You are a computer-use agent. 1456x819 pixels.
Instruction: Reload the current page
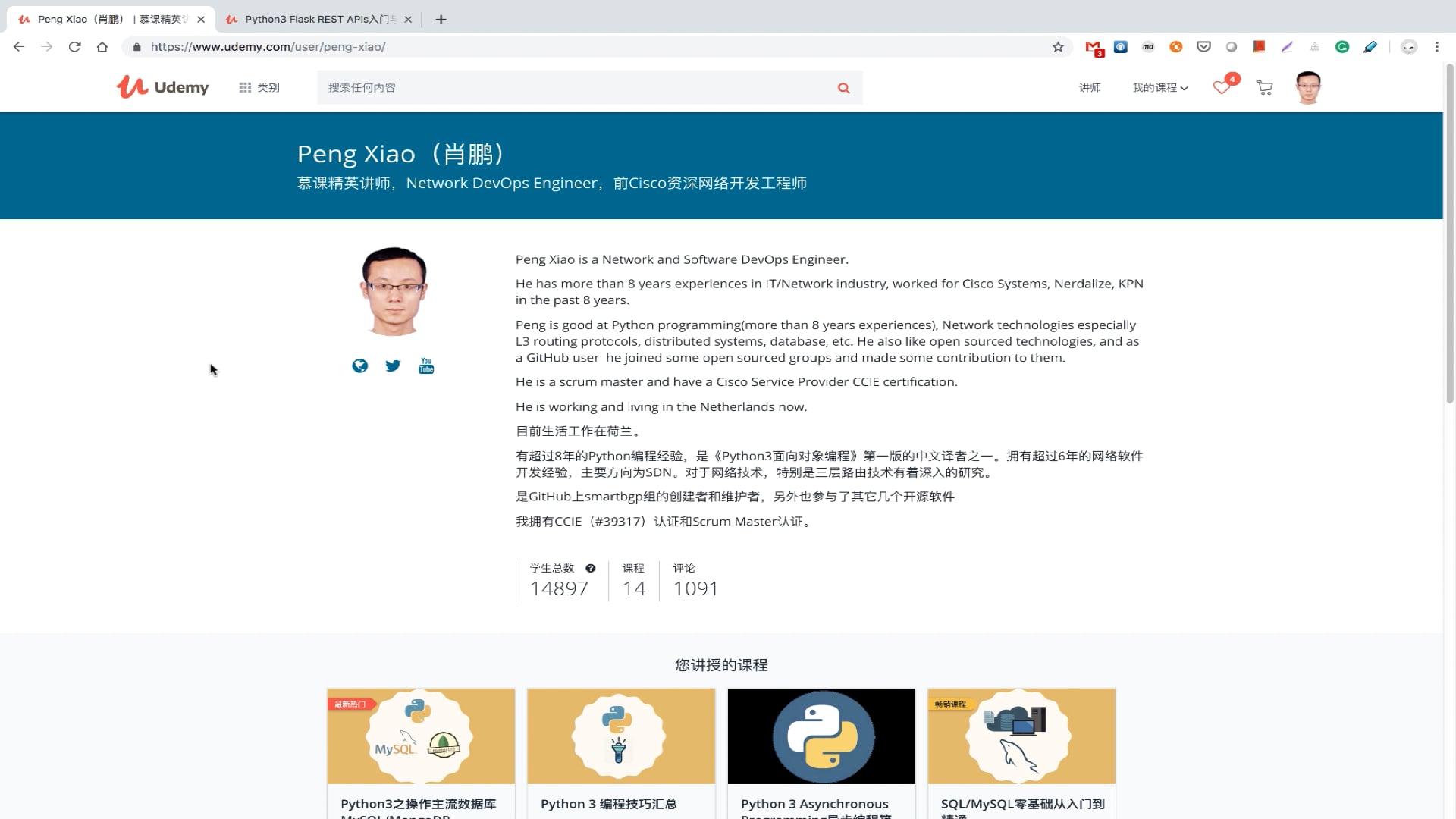pyautogui.click(x=74, y=47)
